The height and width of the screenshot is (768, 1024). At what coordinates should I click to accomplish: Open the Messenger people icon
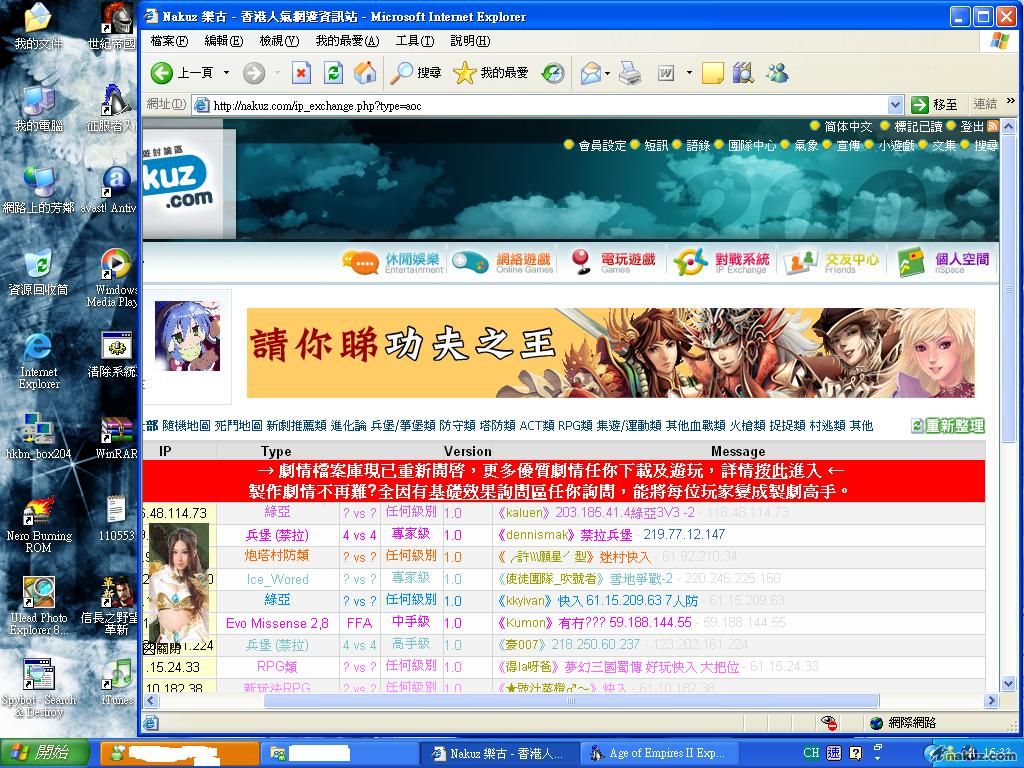point(777,73)
